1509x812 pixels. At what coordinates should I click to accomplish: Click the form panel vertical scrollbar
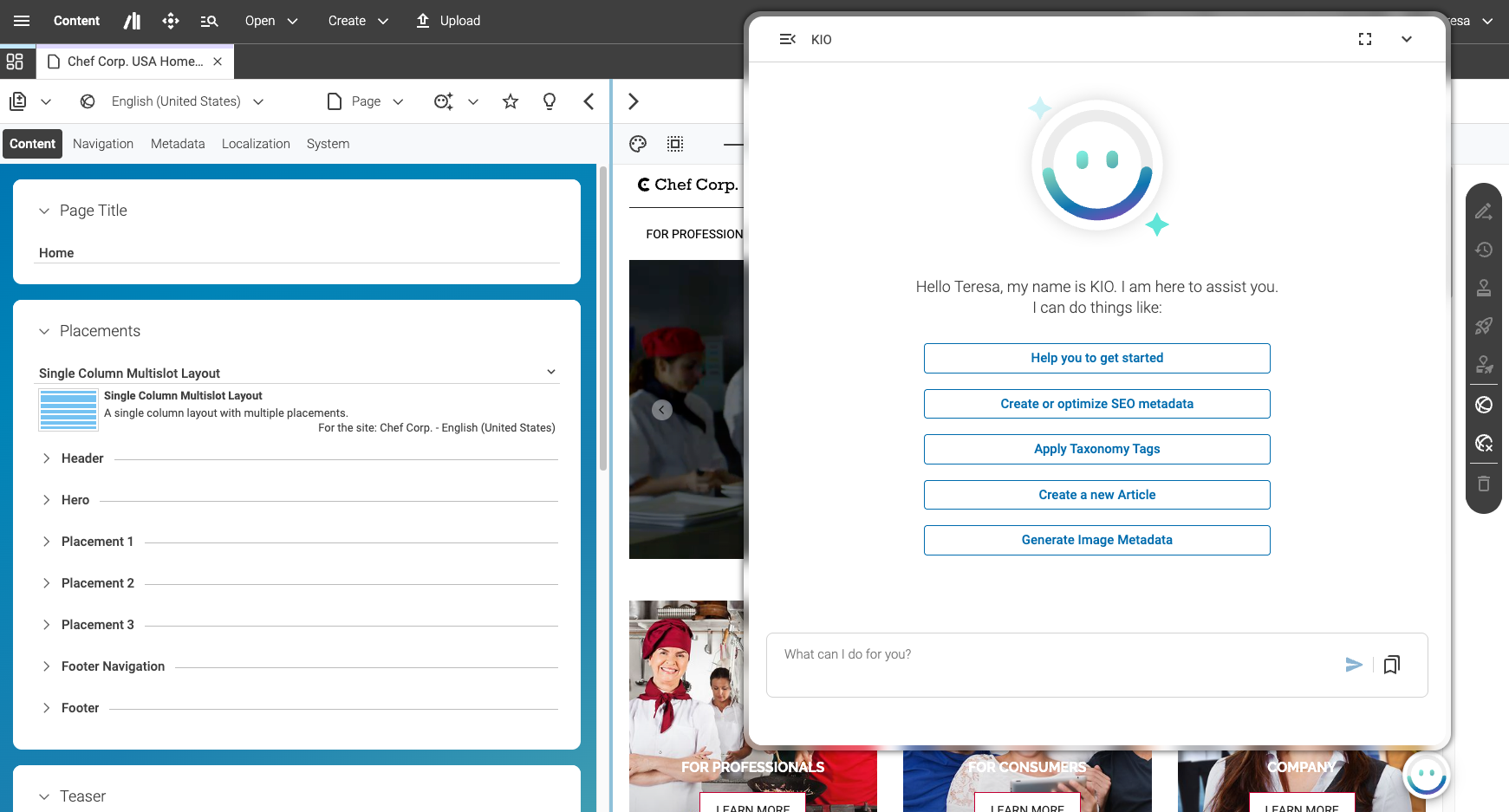click(x=603, y=318)
